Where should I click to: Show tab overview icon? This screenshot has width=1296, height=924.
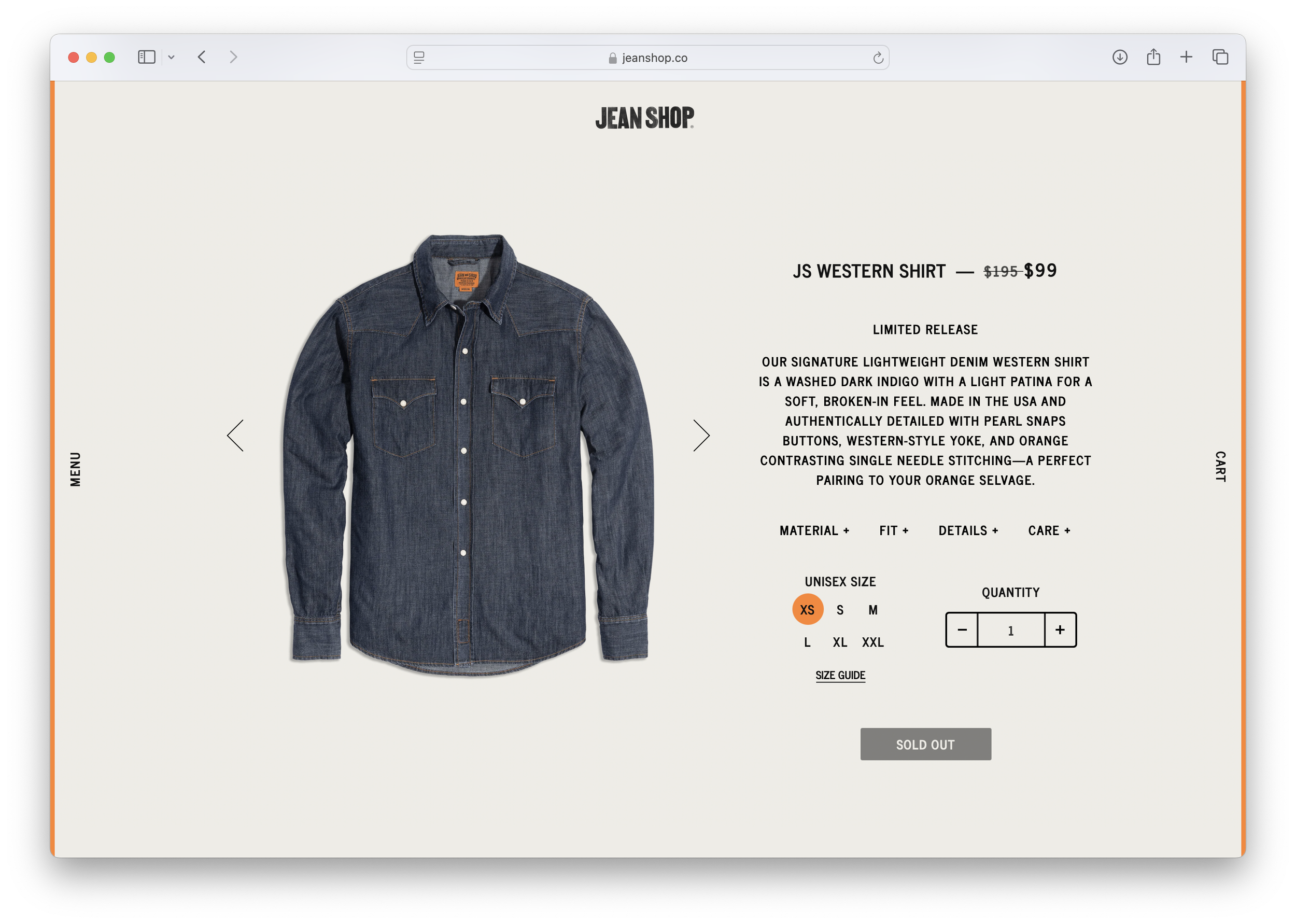1220,57
